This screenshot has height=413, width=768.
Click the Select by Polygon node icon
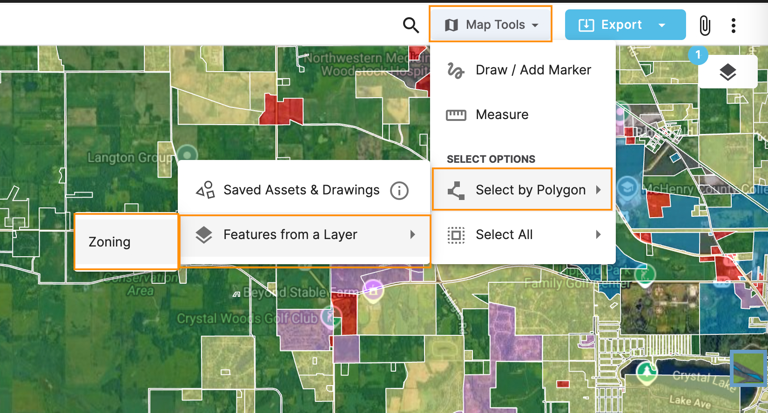(x=456, y=190)
